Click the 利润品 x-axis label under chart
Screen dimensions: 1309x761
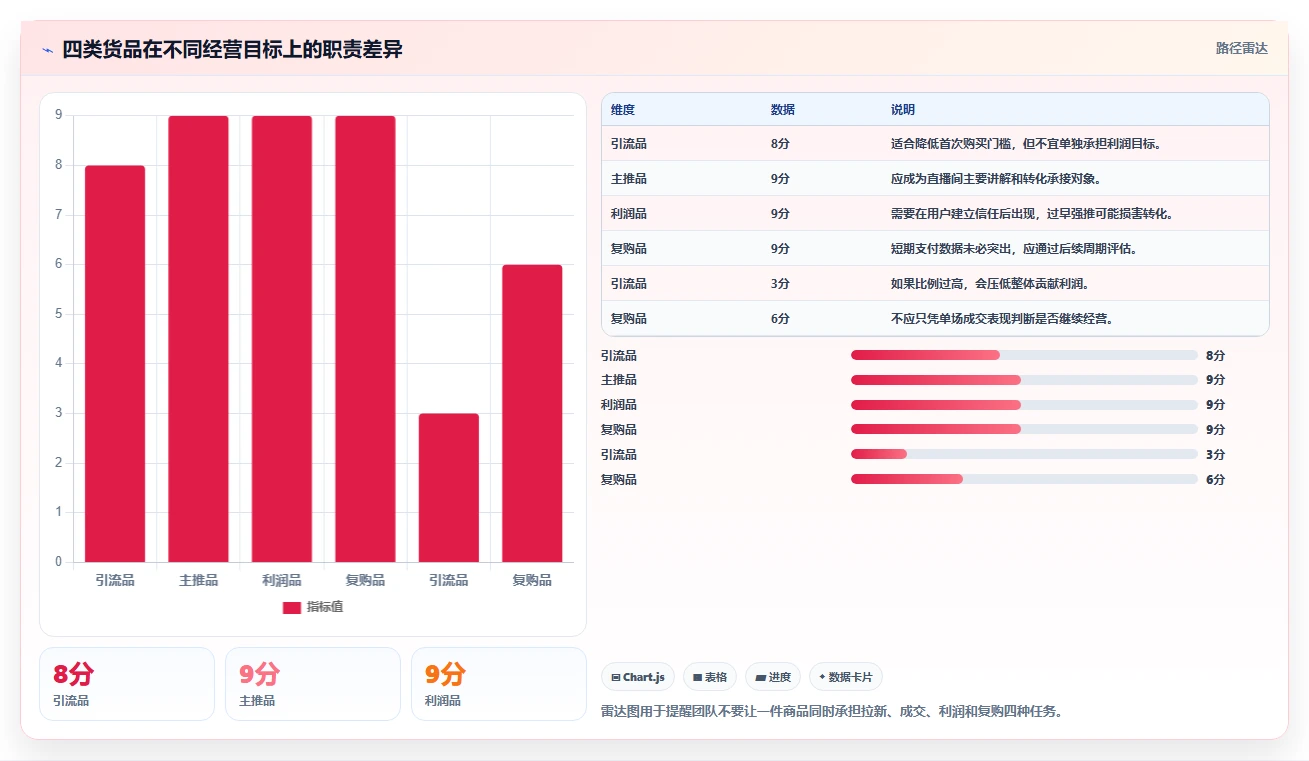pos(282,580)
